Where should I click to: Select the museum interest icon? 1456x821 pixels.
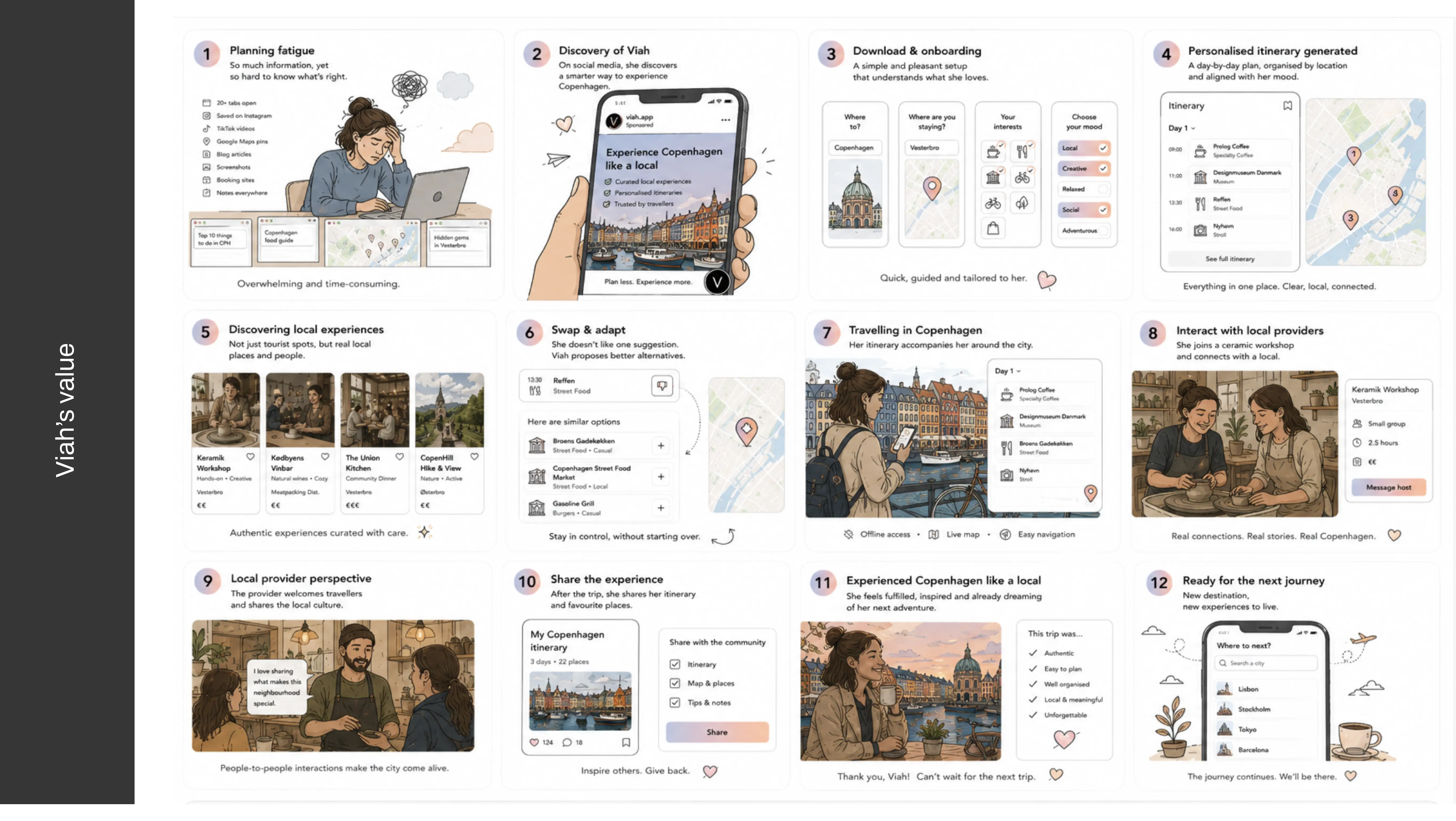993,178
